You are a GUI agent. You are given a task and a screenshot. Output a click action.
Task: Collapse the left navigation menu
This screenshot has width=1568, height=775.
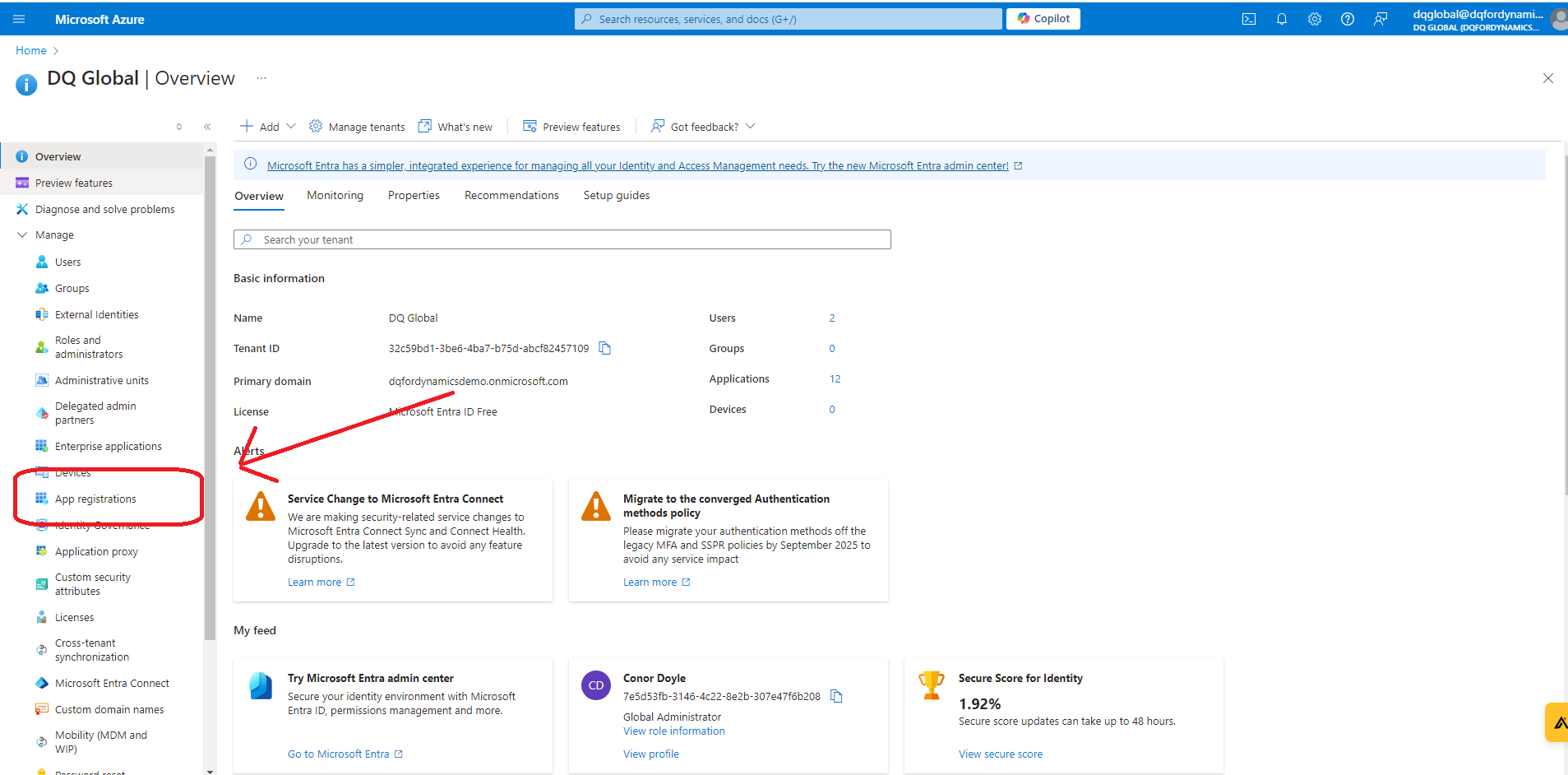point(207,127)
